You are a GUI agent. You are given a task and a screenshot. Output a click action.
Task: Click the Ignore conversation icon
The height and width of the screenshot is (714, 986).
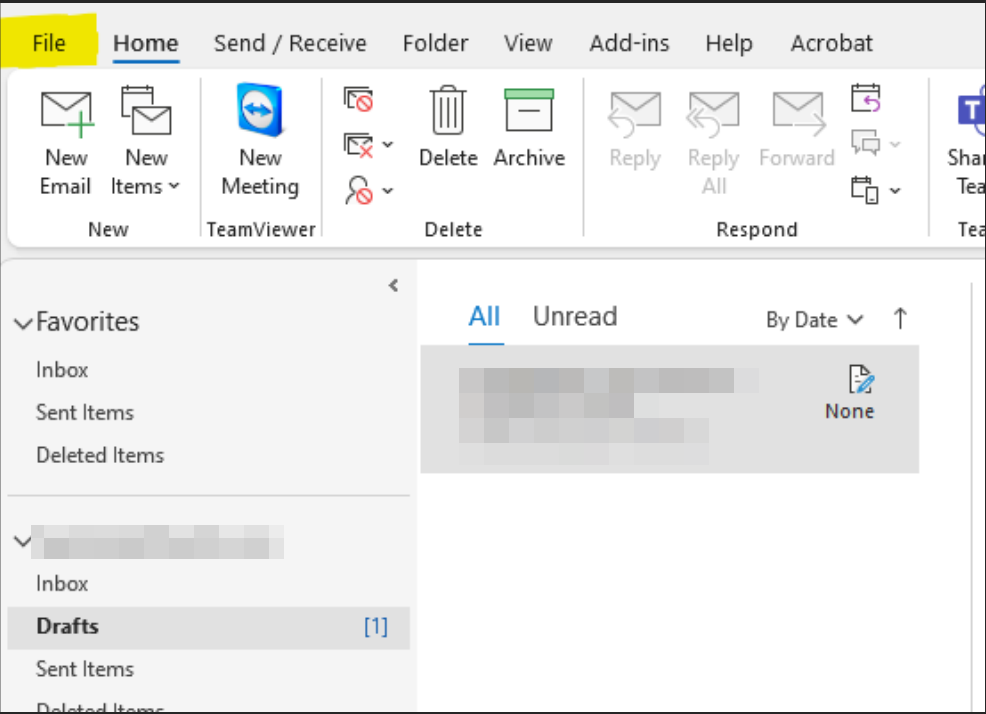click(x=360, y=99)
